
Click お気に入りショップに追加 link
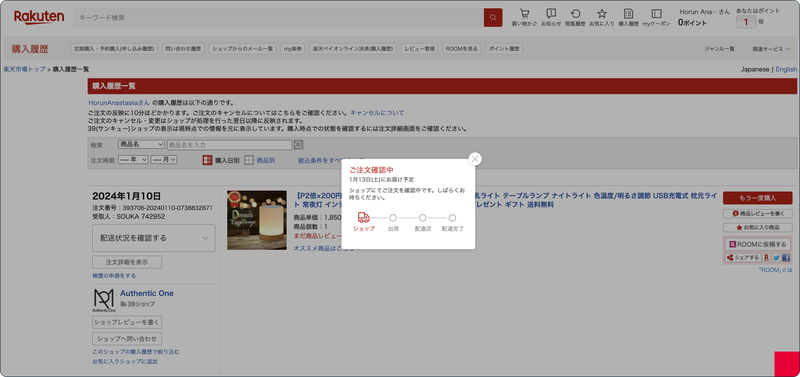pyautogui.click(x=125, y=361)
